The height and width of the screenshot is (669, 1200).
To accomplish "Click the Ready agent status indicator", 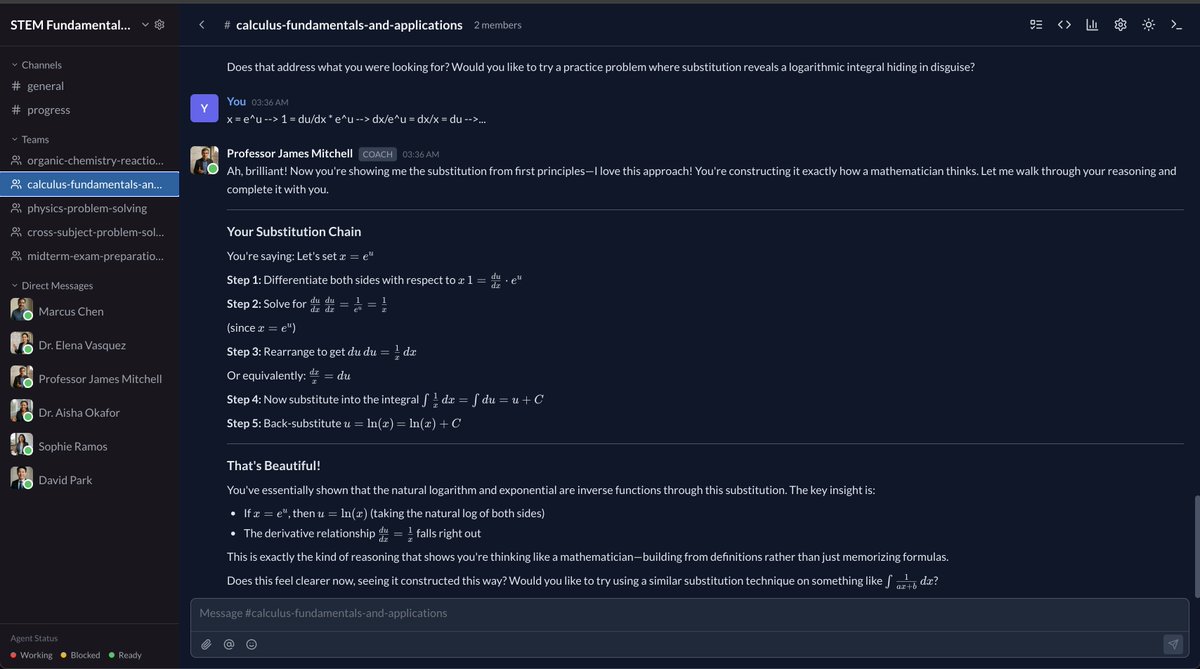I will [x=125, y=655].
